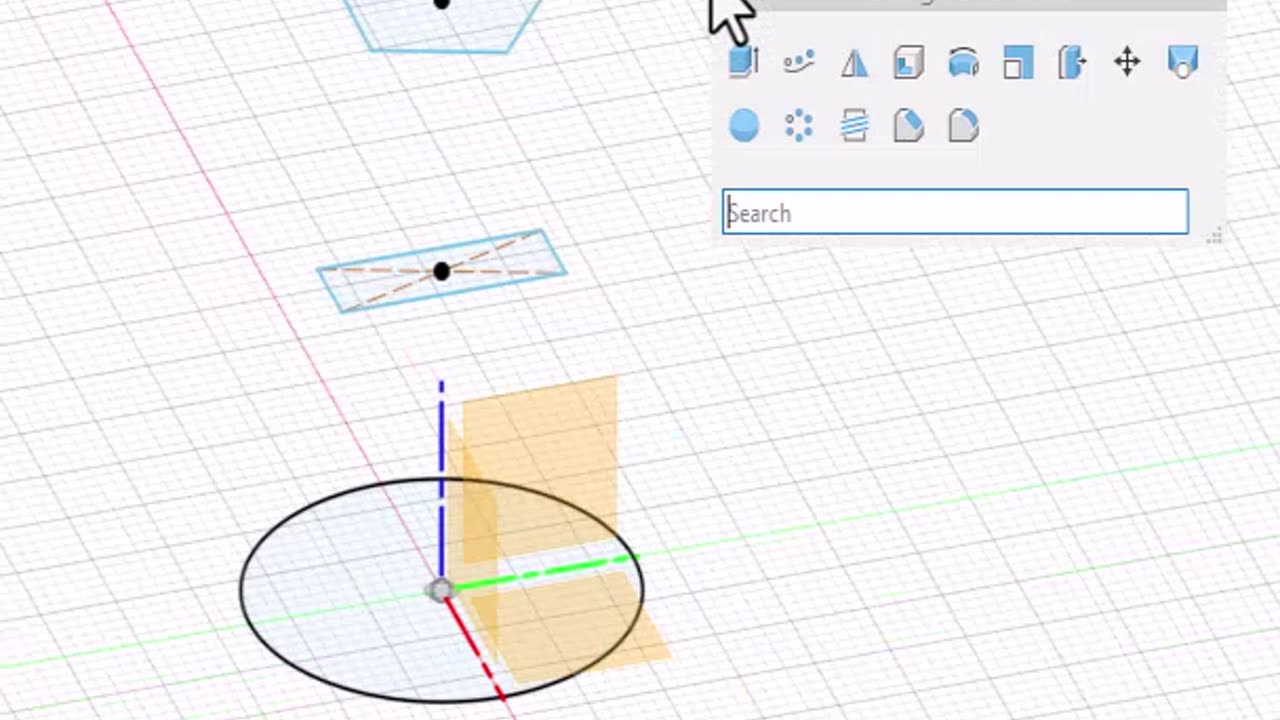Select the blue vertical Z axis
This screenshot has height=720, width=1280.
[x=441, y=480]
